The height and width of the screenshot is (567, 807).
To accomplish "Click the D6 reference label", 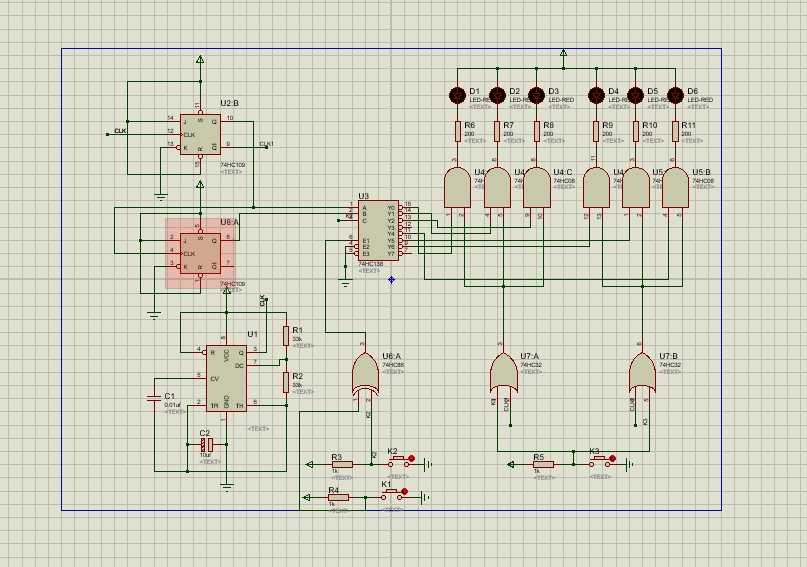I will [692, 91].
